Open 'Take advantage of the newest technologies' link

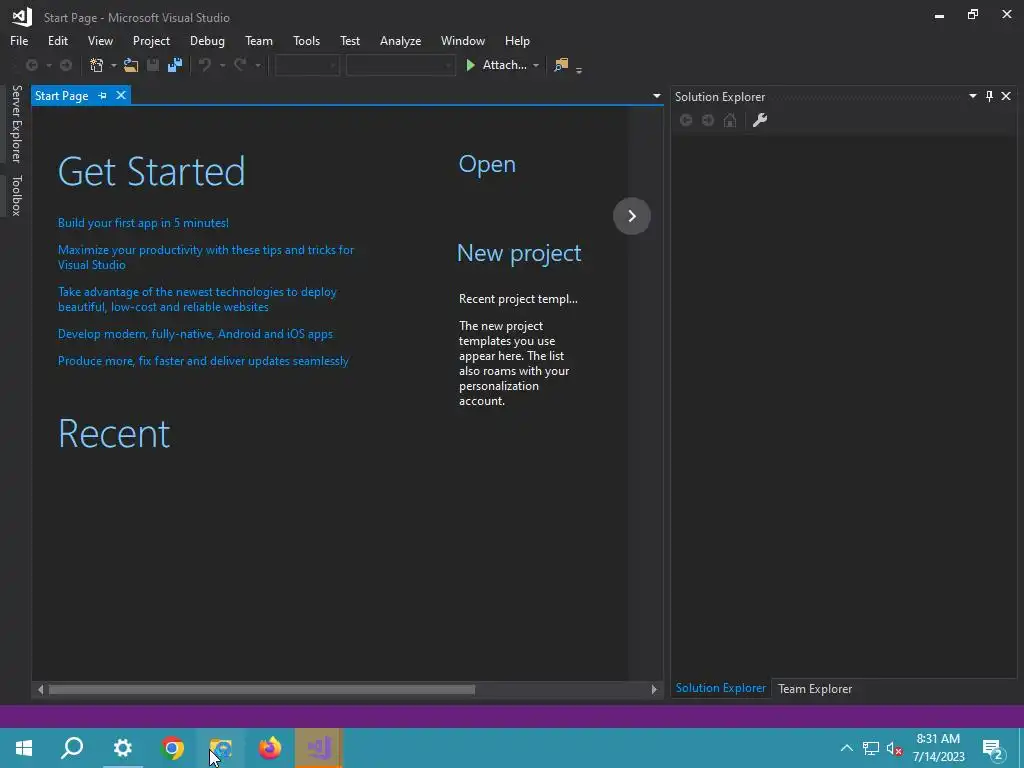coord(197,299)
